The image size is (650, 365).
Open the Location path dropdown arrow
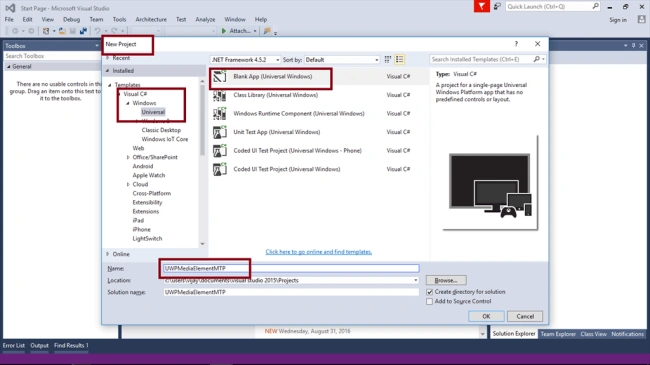pos(415,280)
